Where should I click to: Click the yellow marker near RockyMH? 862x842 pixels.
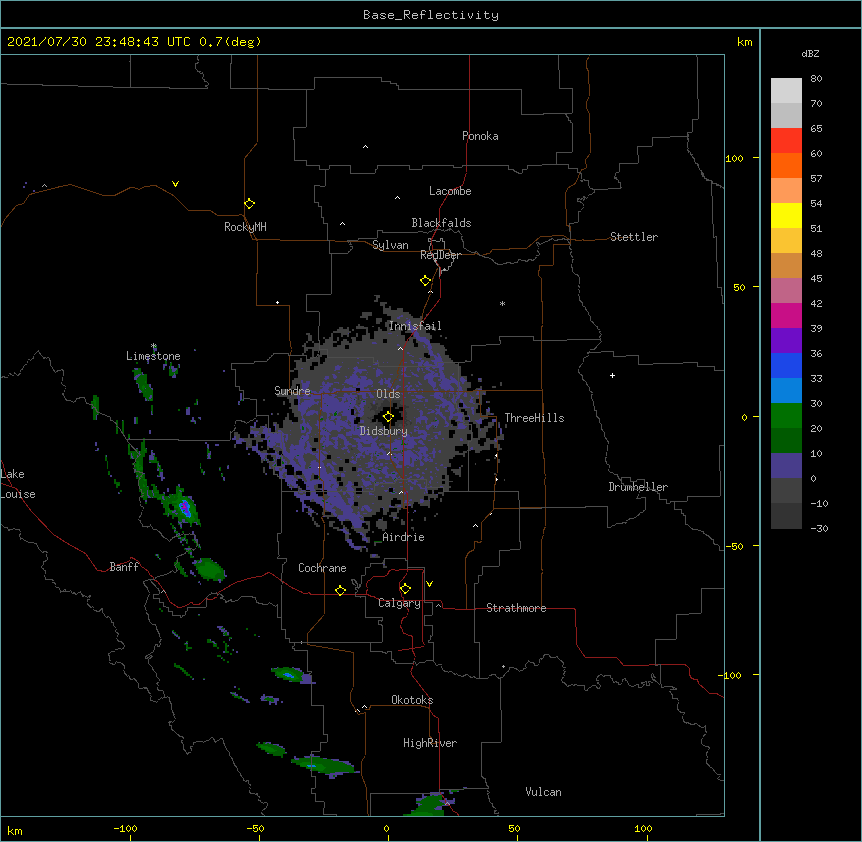pos(250,204)
